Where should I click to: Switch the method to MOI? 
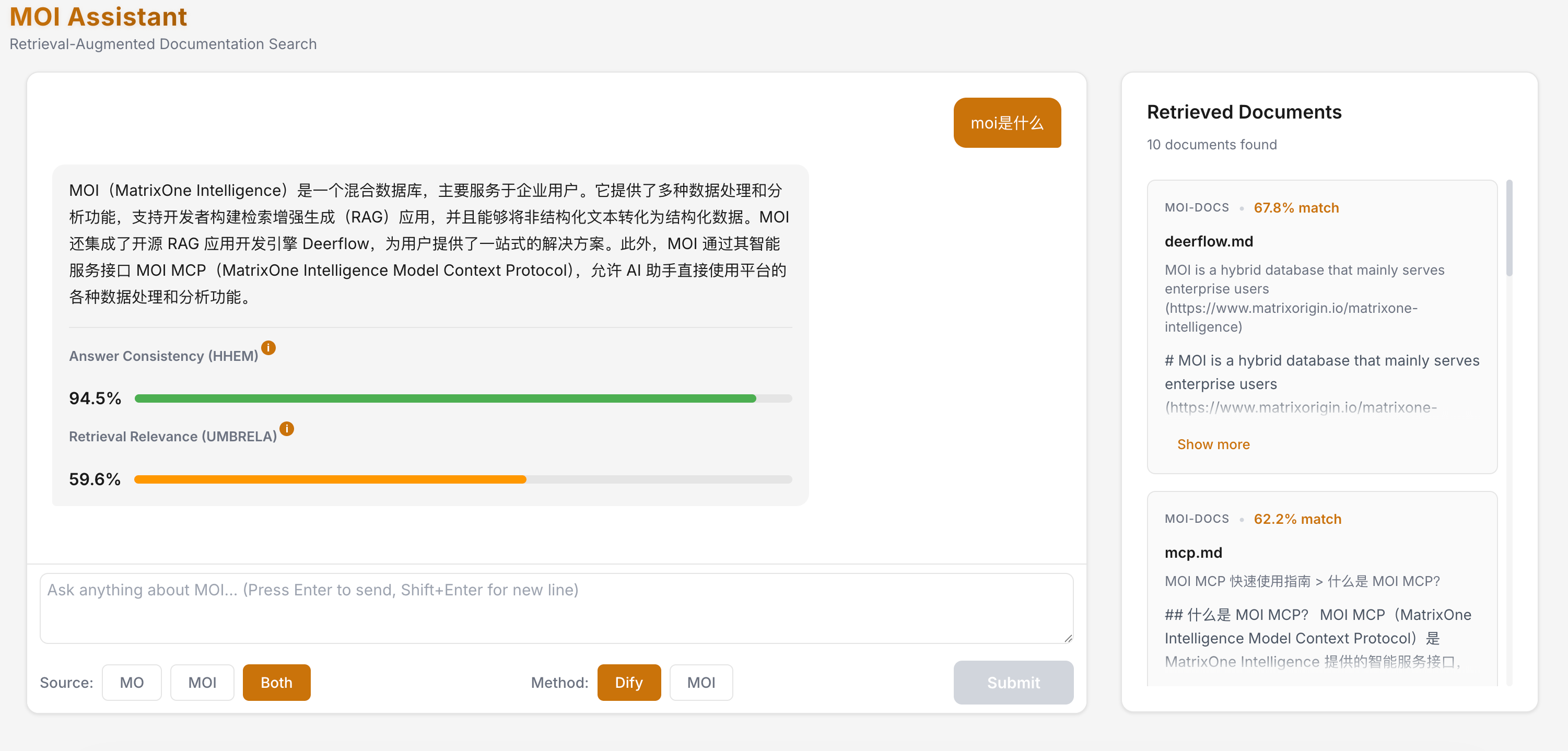(701, 682)
